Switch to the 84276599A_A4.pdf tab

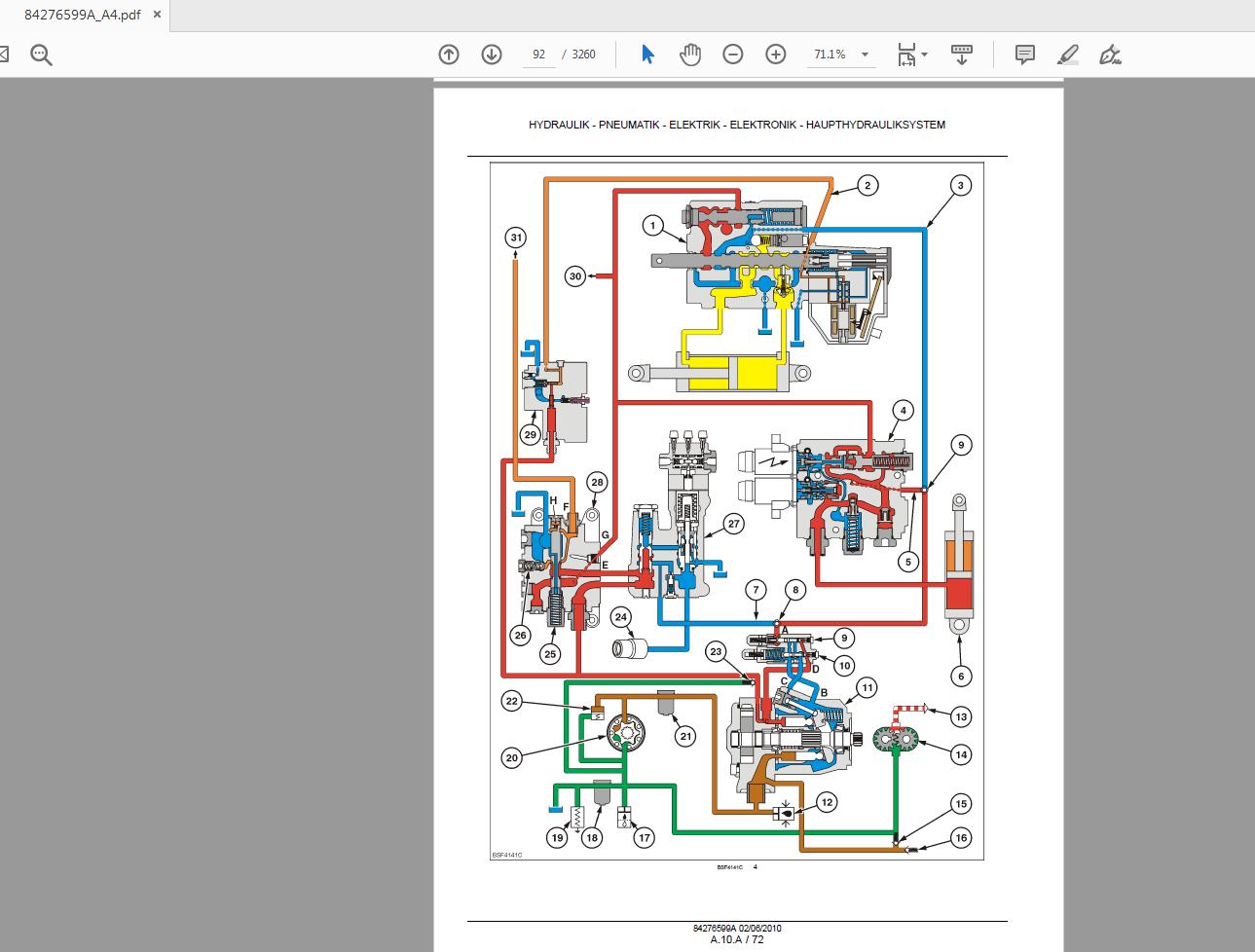pos(82,15)
